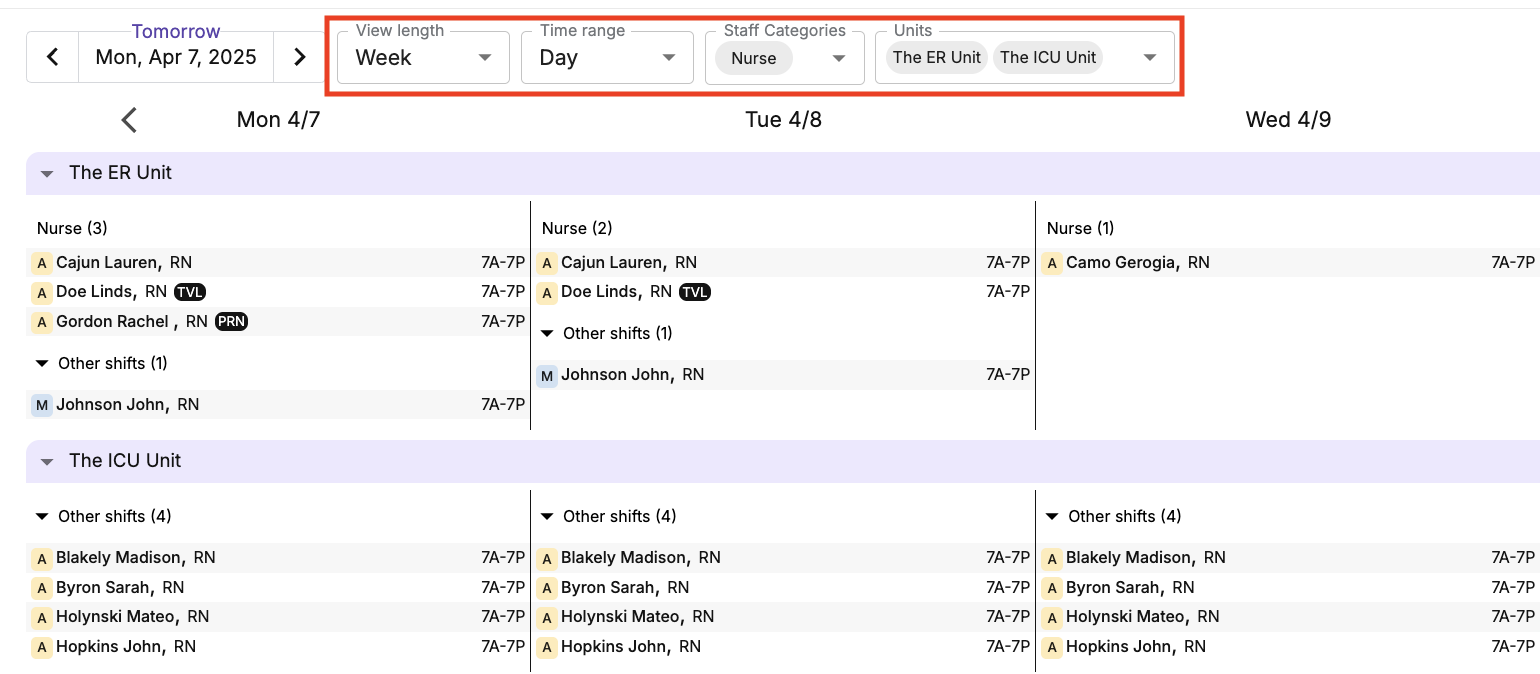Click TVL badge on Doe Linds Tuesday
The width and height of the screenshot is (1540, 674).
695,292
